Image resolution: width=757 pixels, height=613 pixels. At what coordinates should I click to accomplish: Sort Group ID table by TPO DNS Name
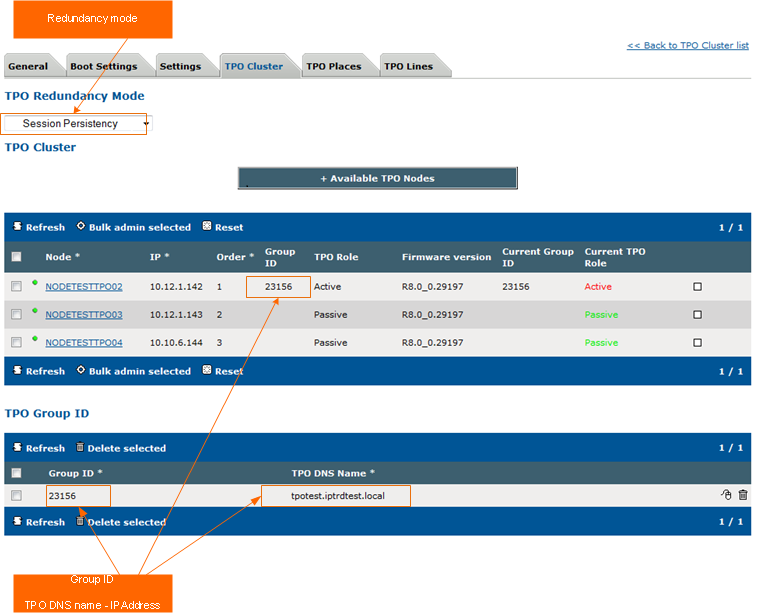[333, 473]
